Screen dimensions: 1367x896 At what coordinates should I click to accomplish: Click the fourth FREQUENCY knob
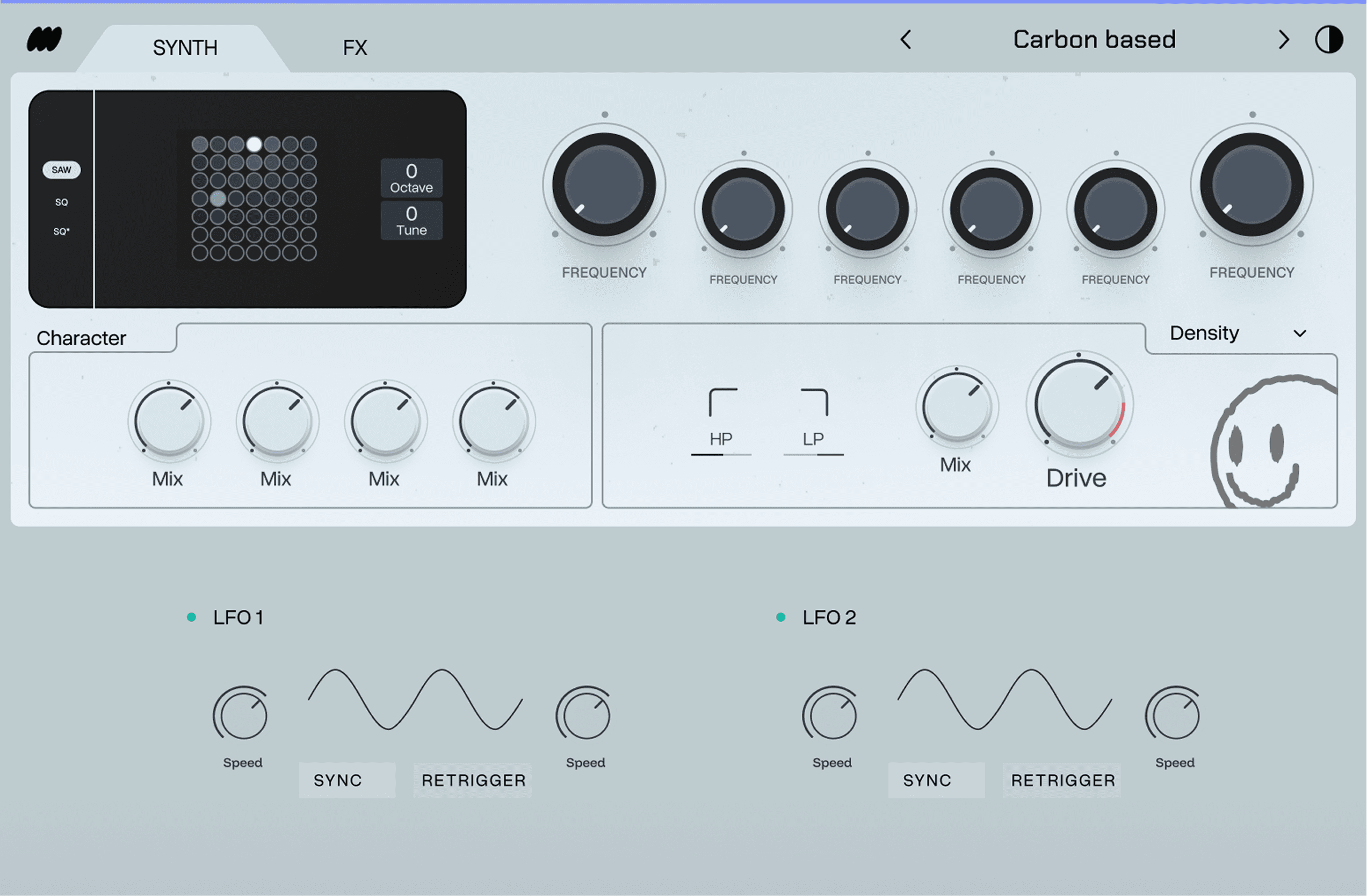992,209
